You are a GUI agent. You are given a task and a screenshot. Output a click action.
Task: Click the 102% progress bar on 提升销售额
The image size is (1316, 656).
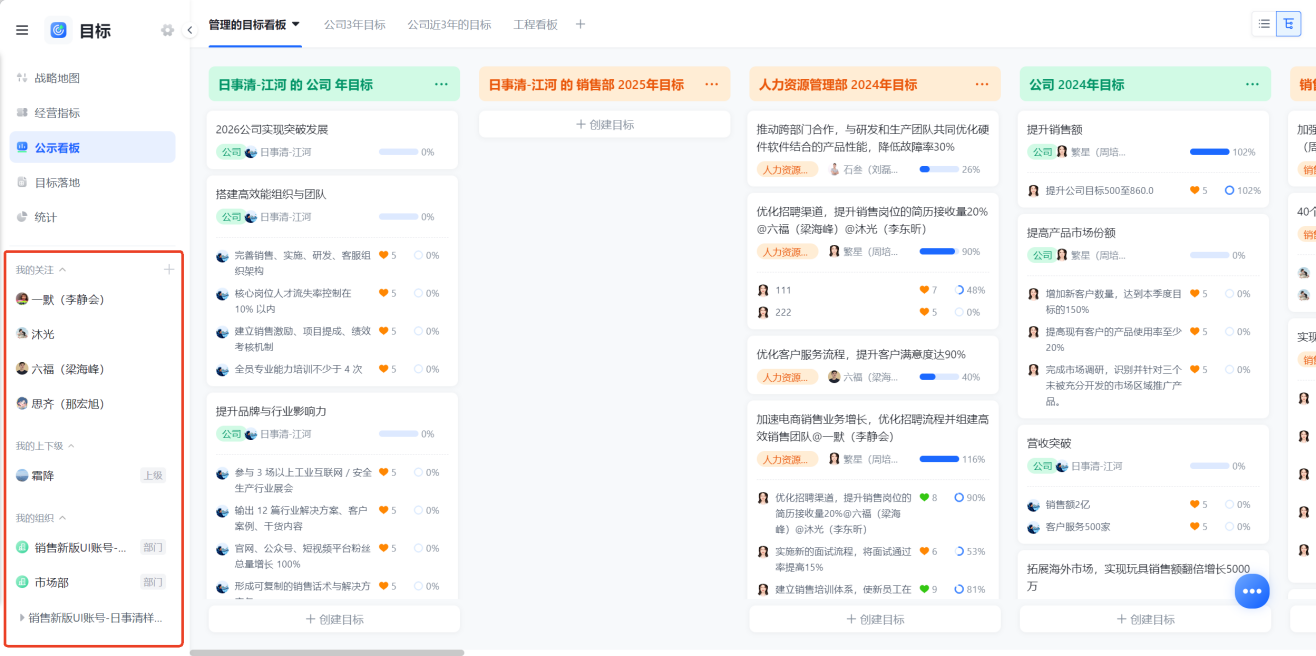point(1209,152)
